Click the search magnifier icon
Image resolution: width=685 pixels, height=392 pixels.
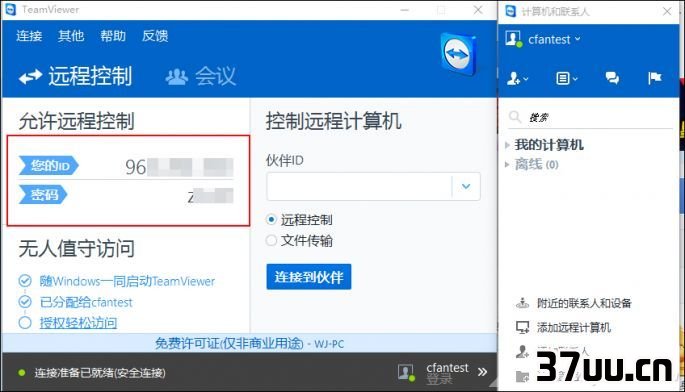515,117
